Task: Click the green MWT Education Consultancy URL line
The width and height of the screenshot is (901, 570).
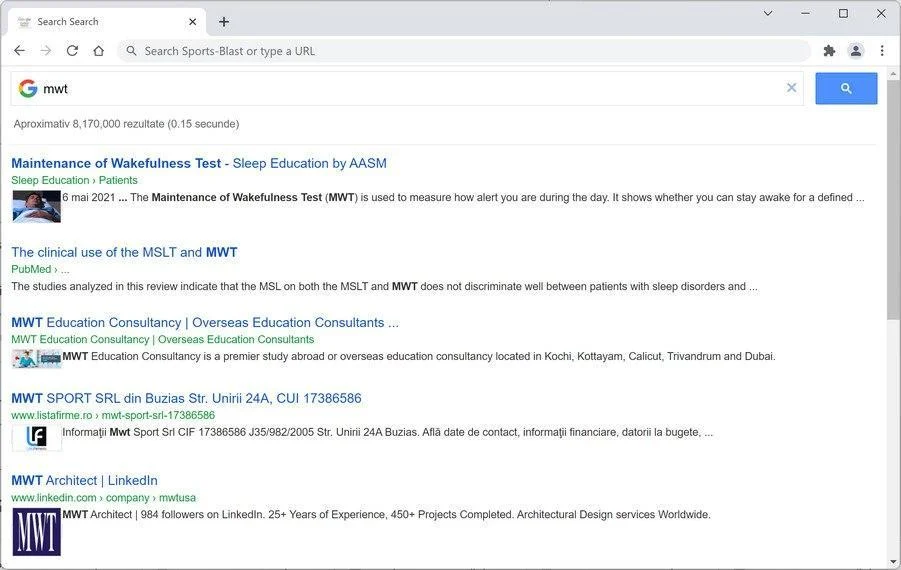Action: tap(163, 339)
